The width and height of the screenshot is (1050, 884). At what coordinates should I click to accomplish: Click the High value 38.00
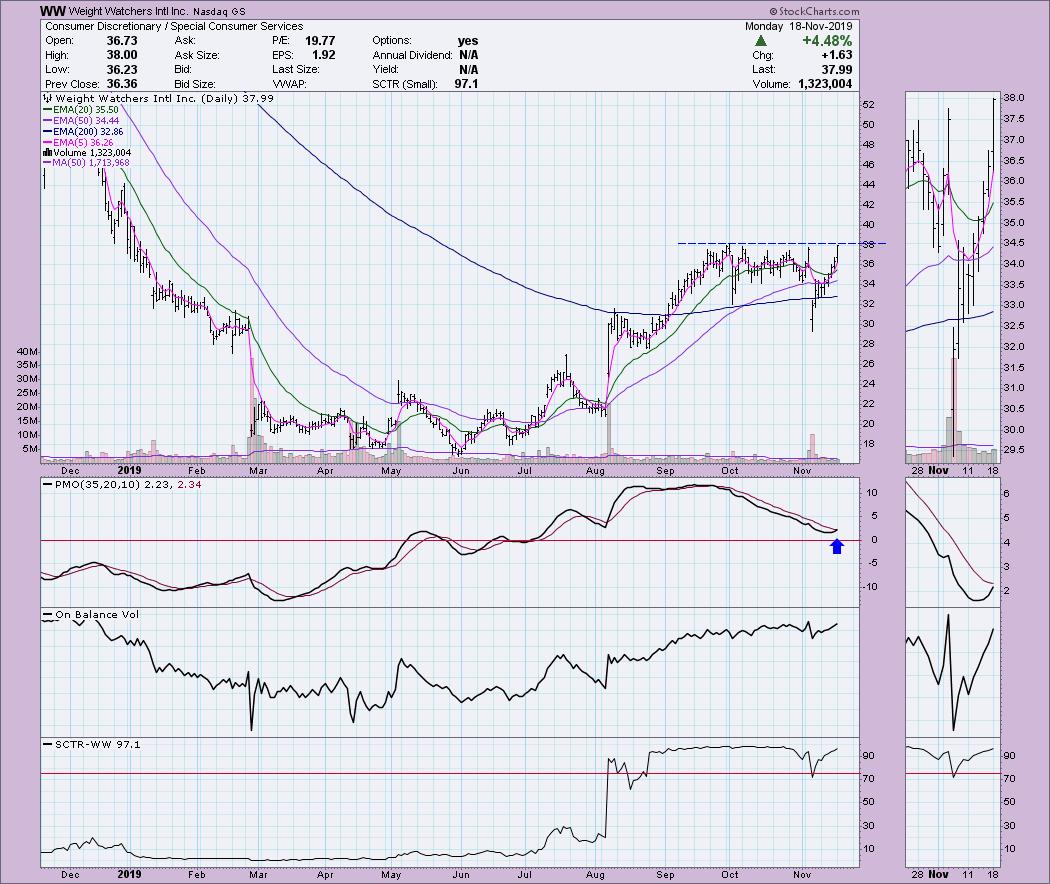[x=122, y=56]
